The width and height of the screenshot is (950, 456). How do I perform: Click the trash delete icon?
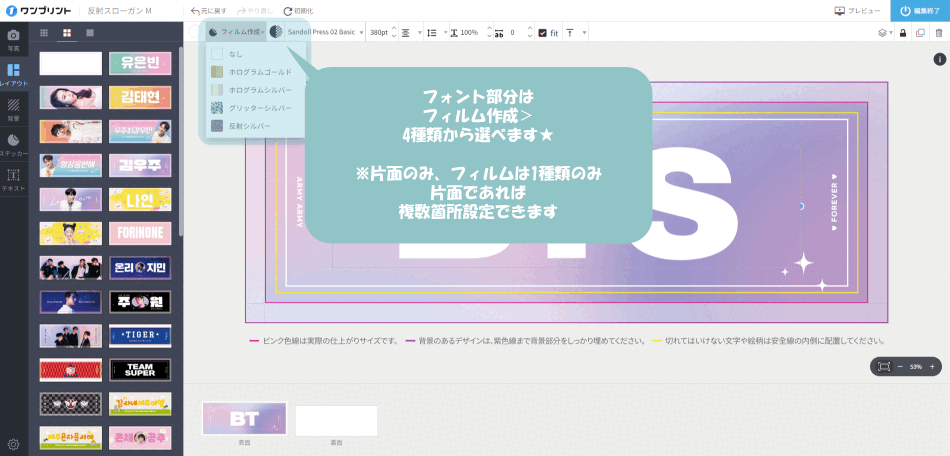pos(938,33)
